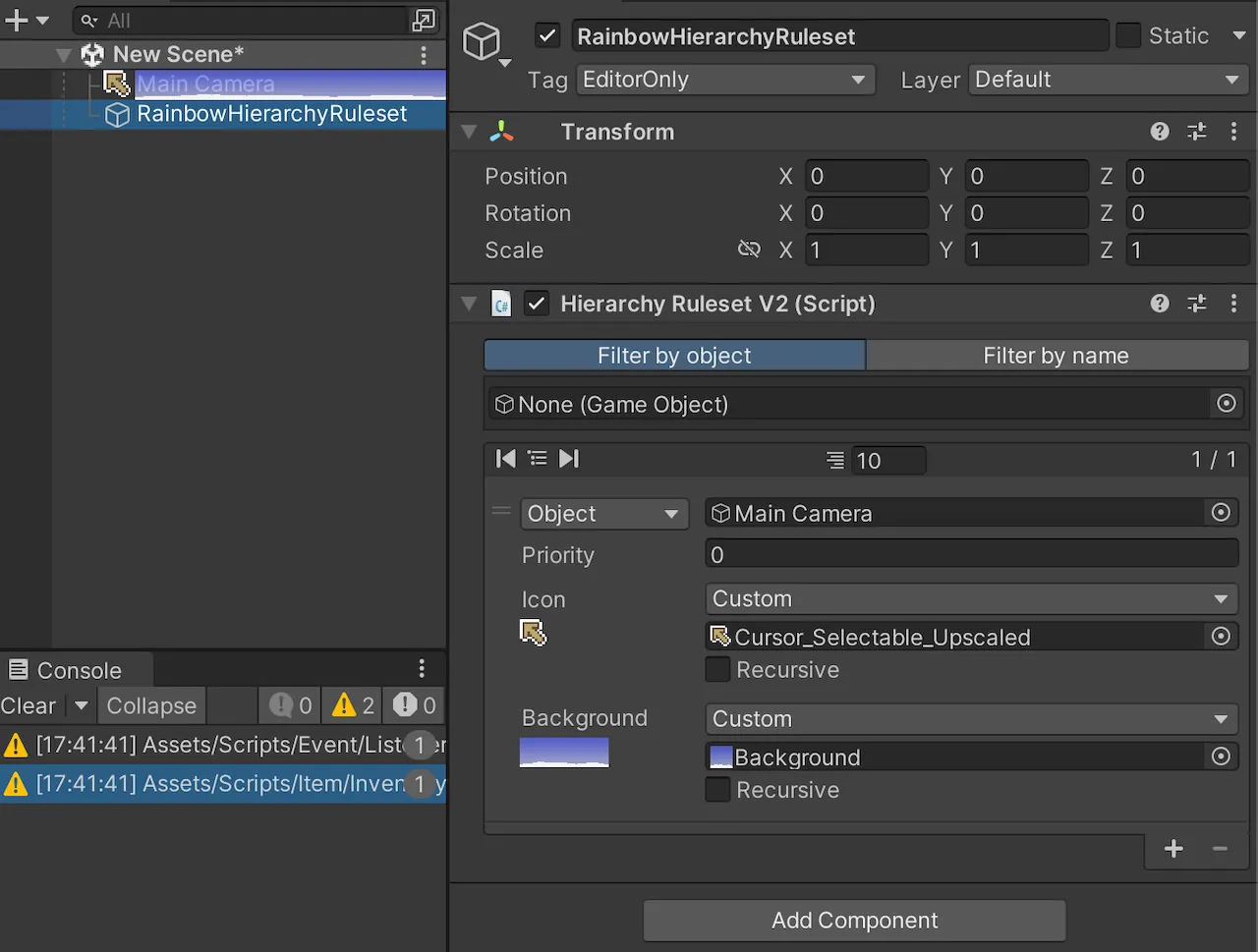Collapse the New Scene tree node
1258x952 pixels.
point(64,55)
